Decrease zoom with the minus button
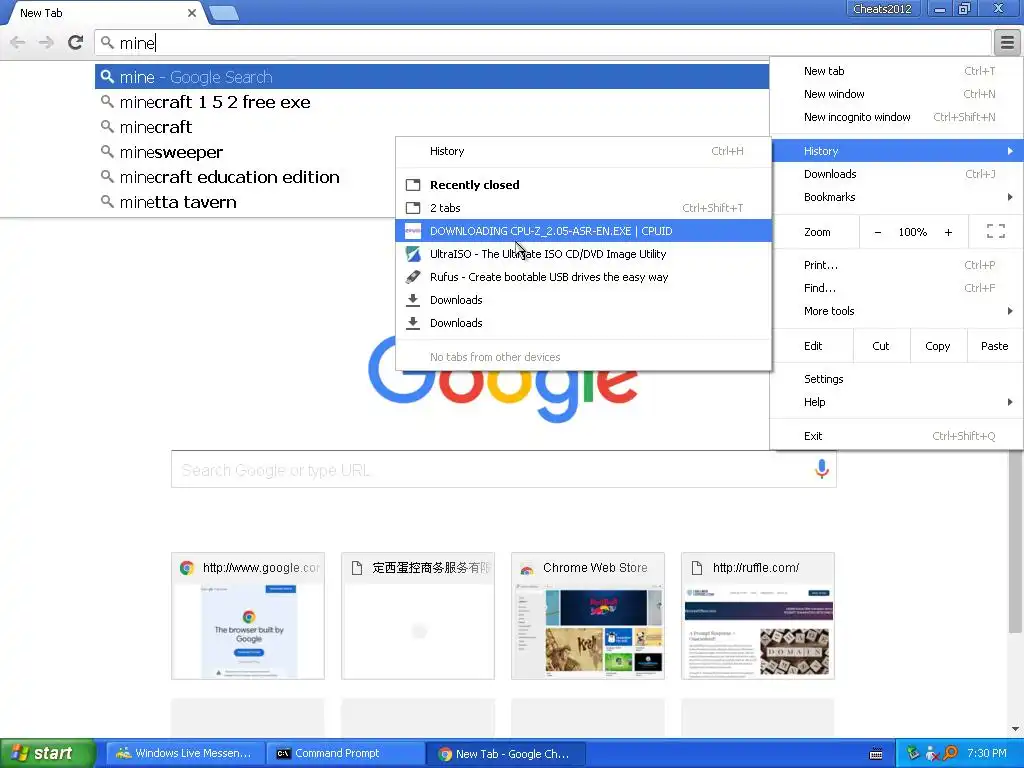Screen dimensions: 1024x768 pyautogui.click(x=878, y=232)
